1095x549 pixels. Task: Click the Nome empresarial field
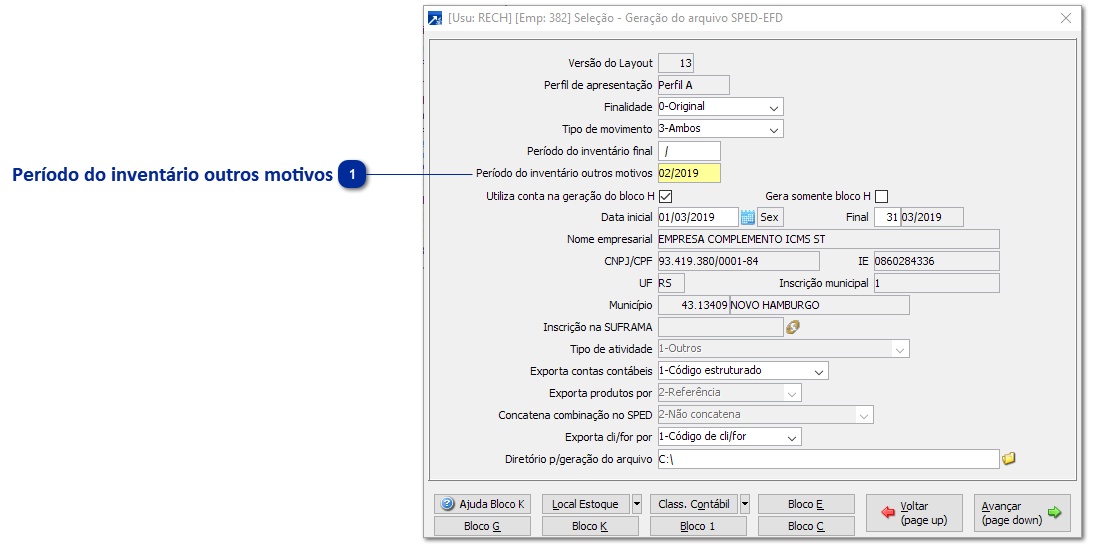coord(828,239)
